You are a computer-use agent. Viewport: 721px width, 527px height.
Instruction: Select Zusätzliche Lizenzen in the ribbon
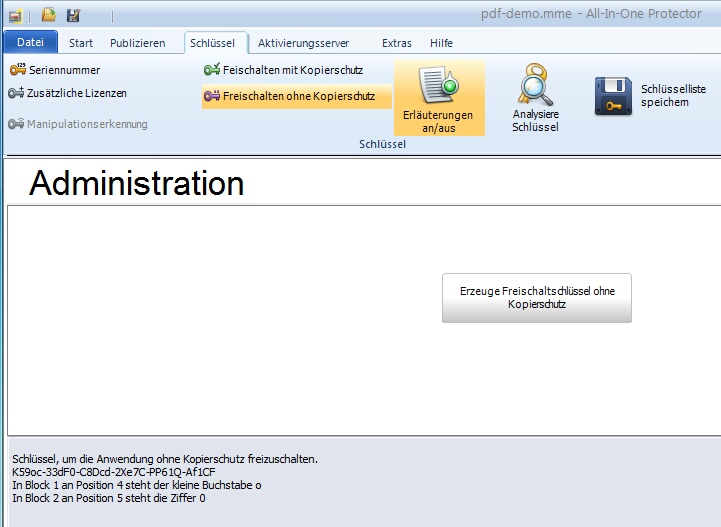pos(68,93)
